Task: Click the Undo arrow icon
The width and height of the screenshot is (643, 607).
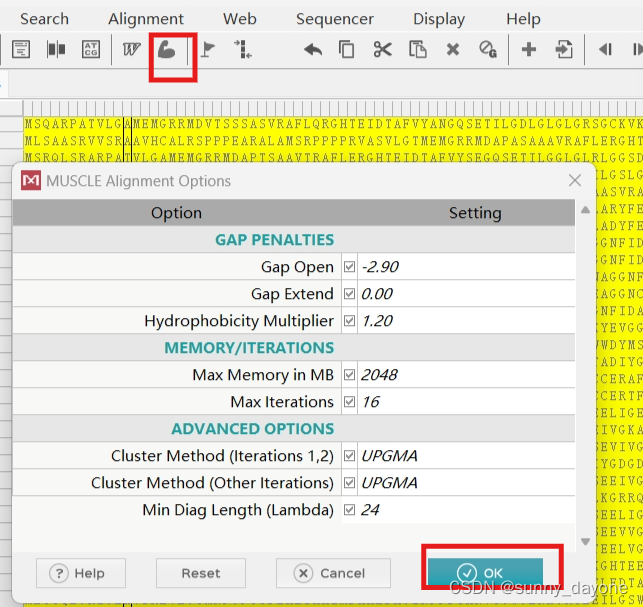Action: tap(313, 50)
